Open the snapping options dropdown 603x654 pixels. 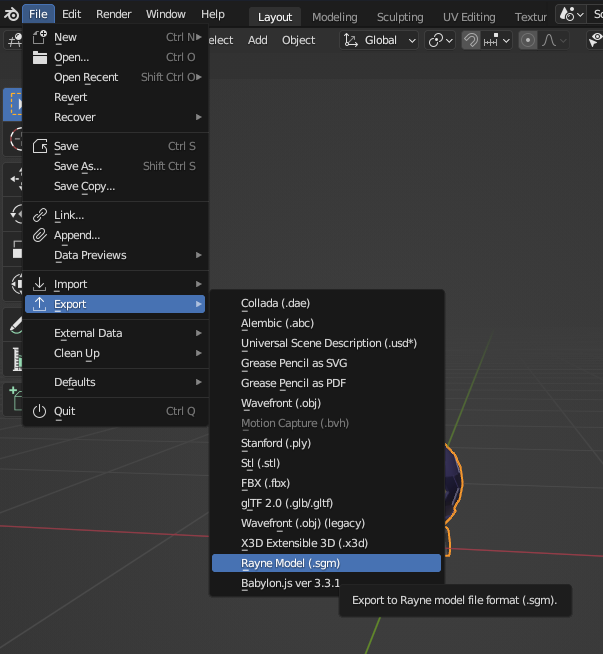496,40
